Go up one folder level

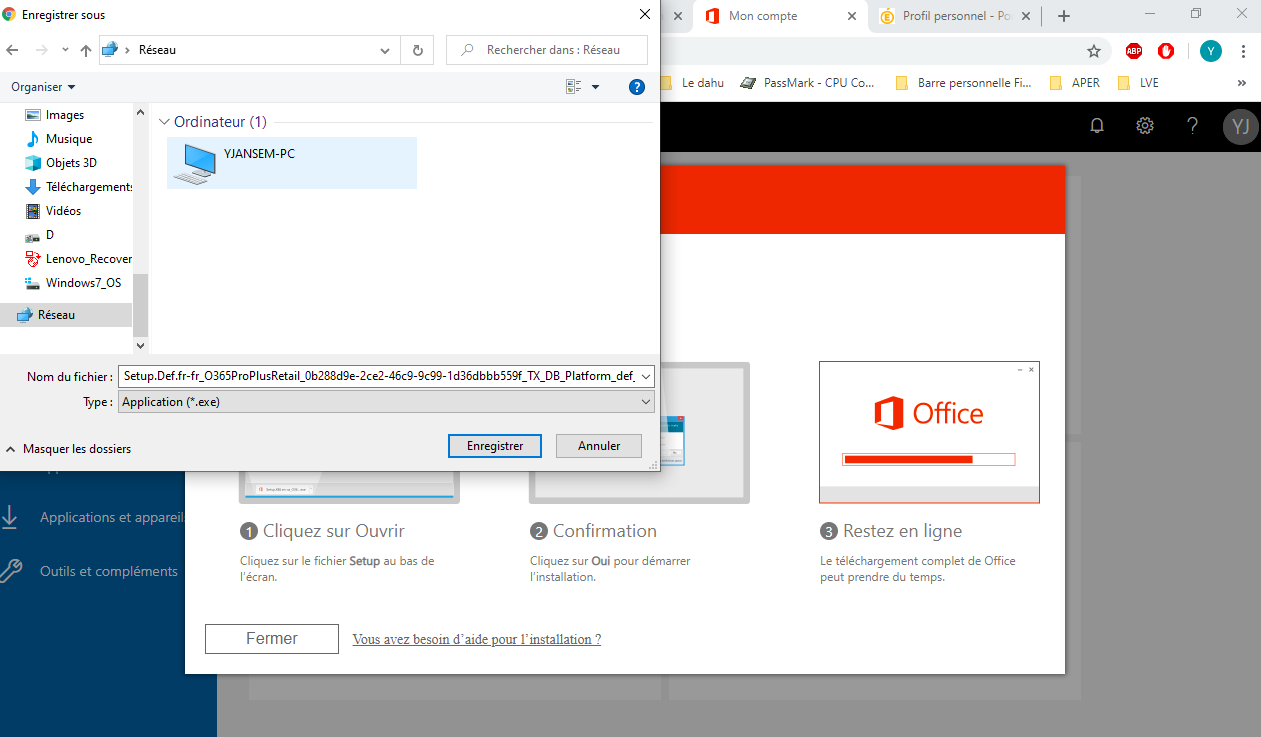point(86,50)
